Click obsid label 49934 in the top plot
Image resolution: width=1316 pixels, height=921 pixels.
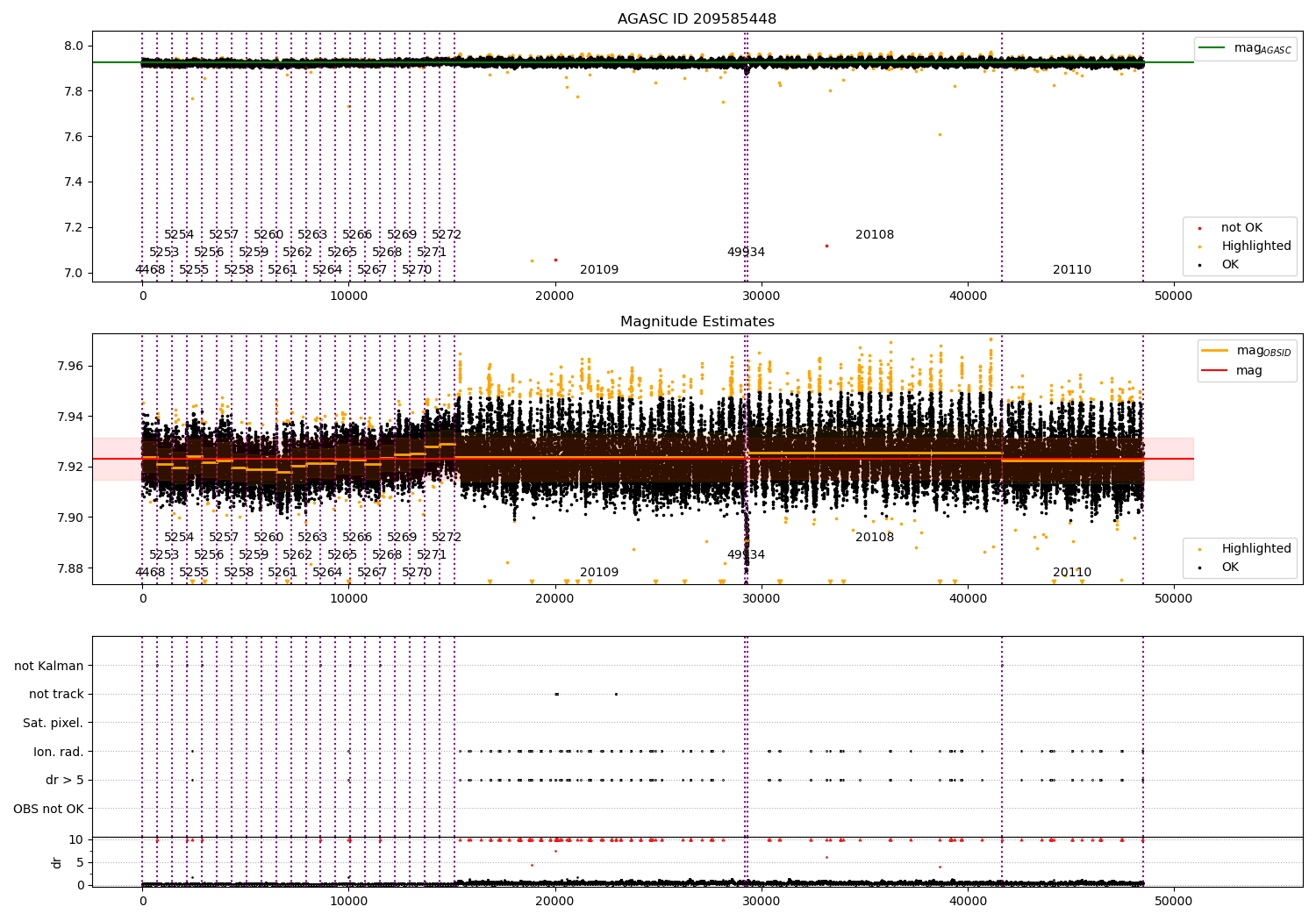coord(746,252)
